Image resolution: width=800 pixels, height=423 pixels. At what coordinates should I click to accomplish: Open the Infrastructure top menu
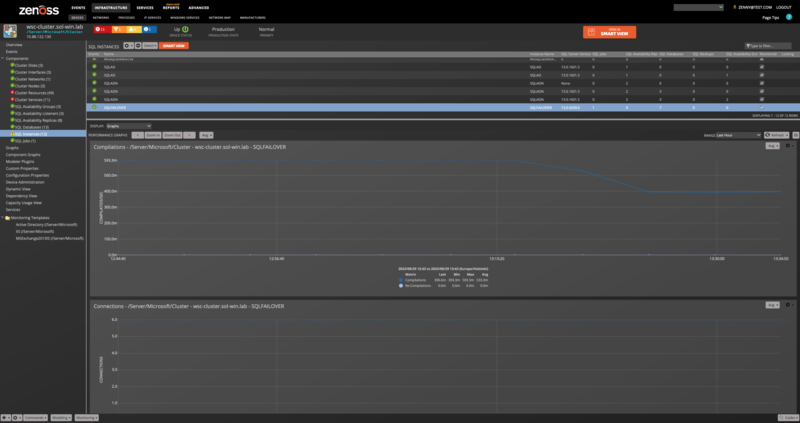tap(111, 8)
